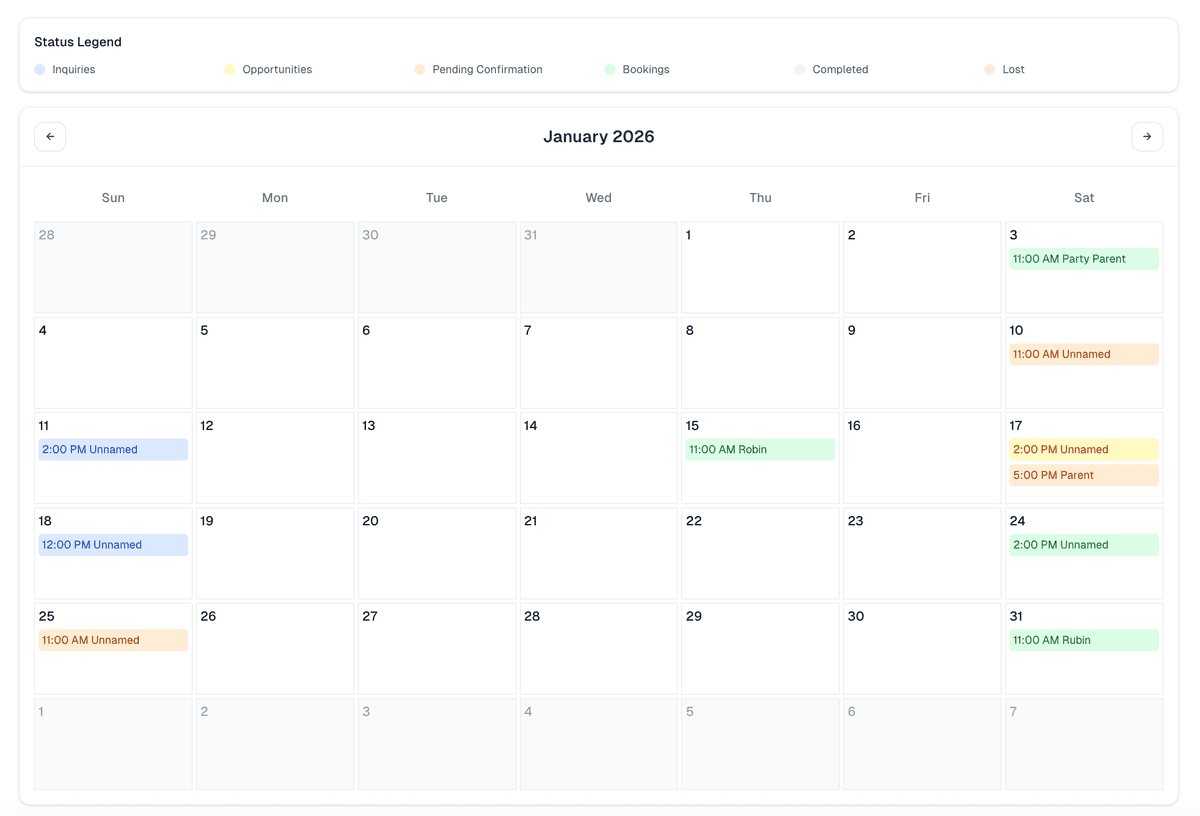Click the Inquiries legend dot
The image size is (1200, 816).
click(39, 69)
